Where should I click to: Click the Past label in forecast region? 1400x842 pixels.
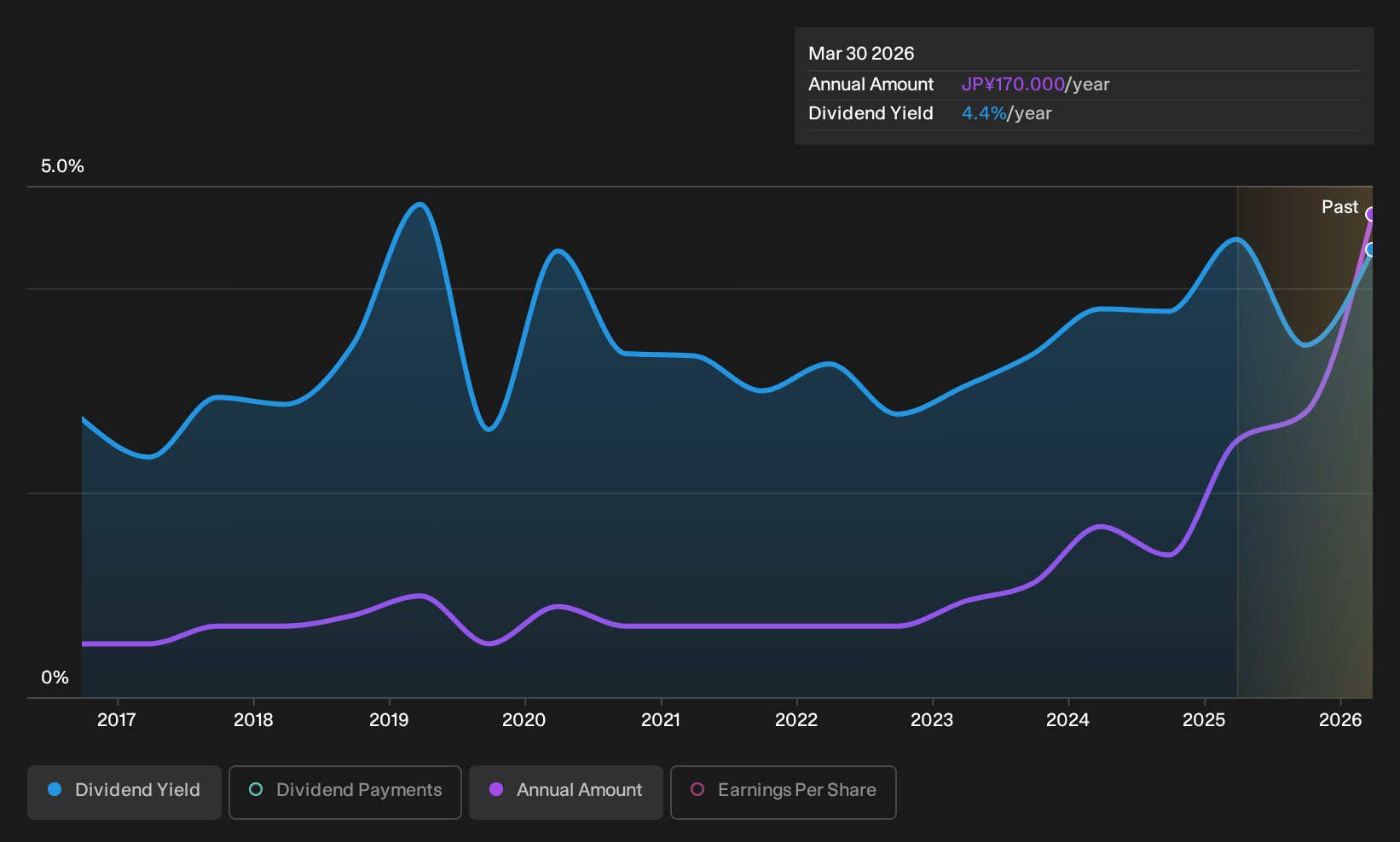(x=1339, y=207)
